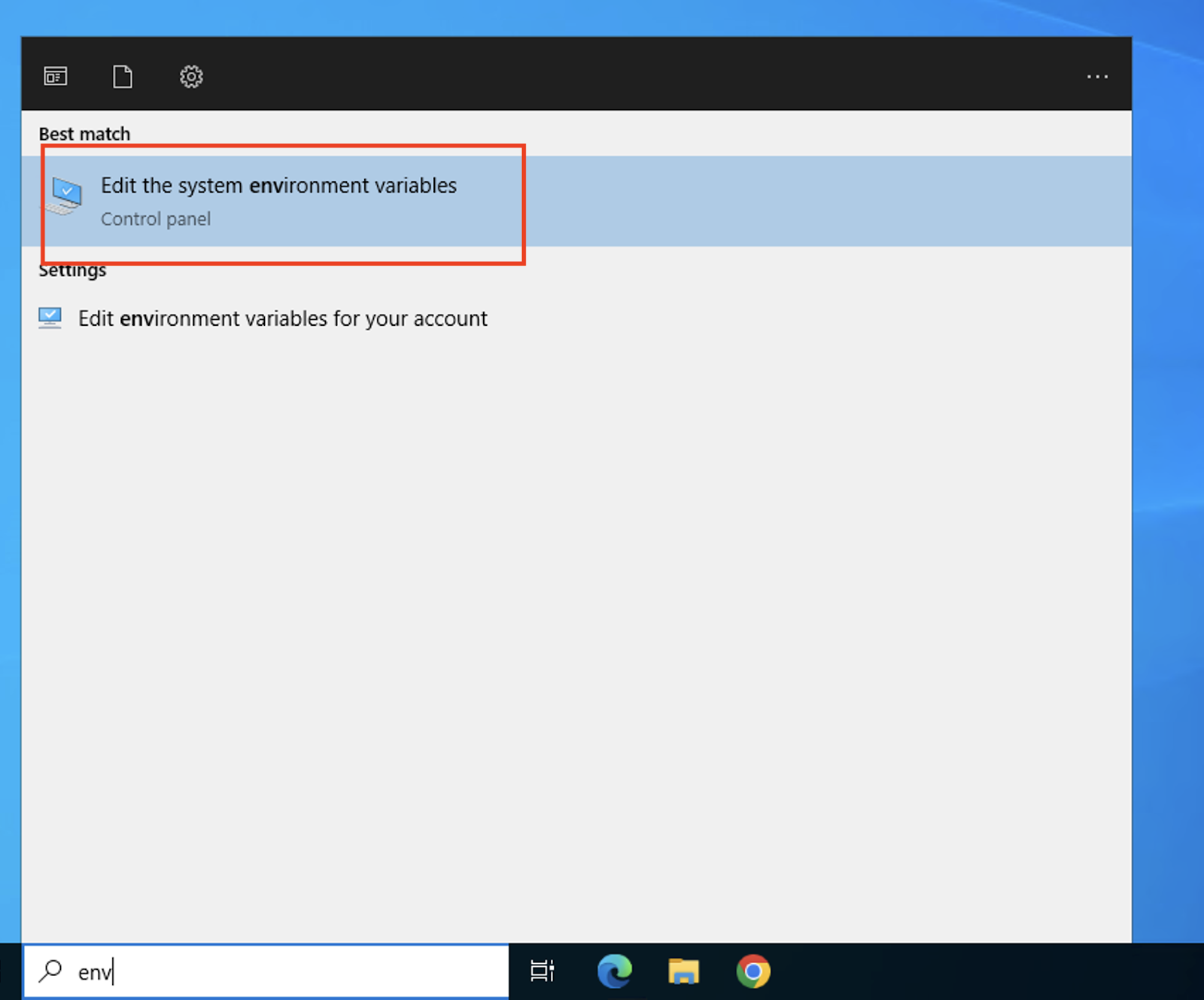
Task: Click the magnifier icon in the search box
Action: point(50,971)
